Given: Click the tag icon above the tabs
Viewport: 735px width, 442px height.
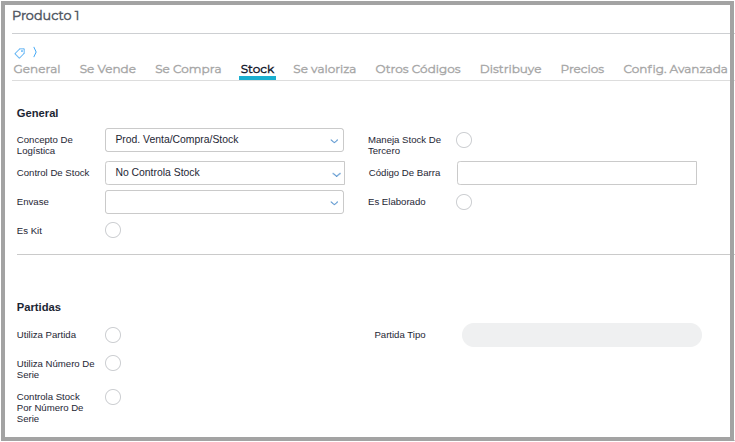Looking at the screenshot, I should [20, 52].
